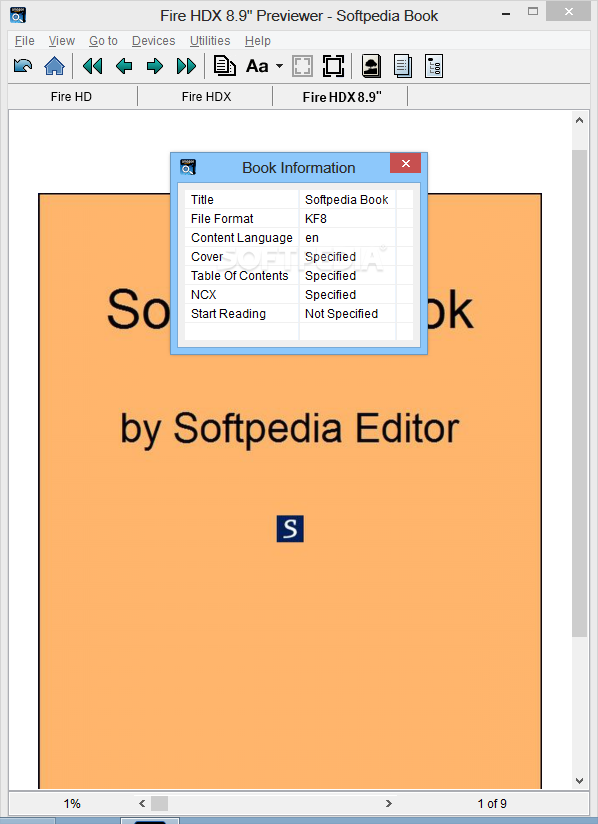This screenshot has width=598, height=824.
Task: Click the Book Information dialog icon
Action: coord(188,167)
